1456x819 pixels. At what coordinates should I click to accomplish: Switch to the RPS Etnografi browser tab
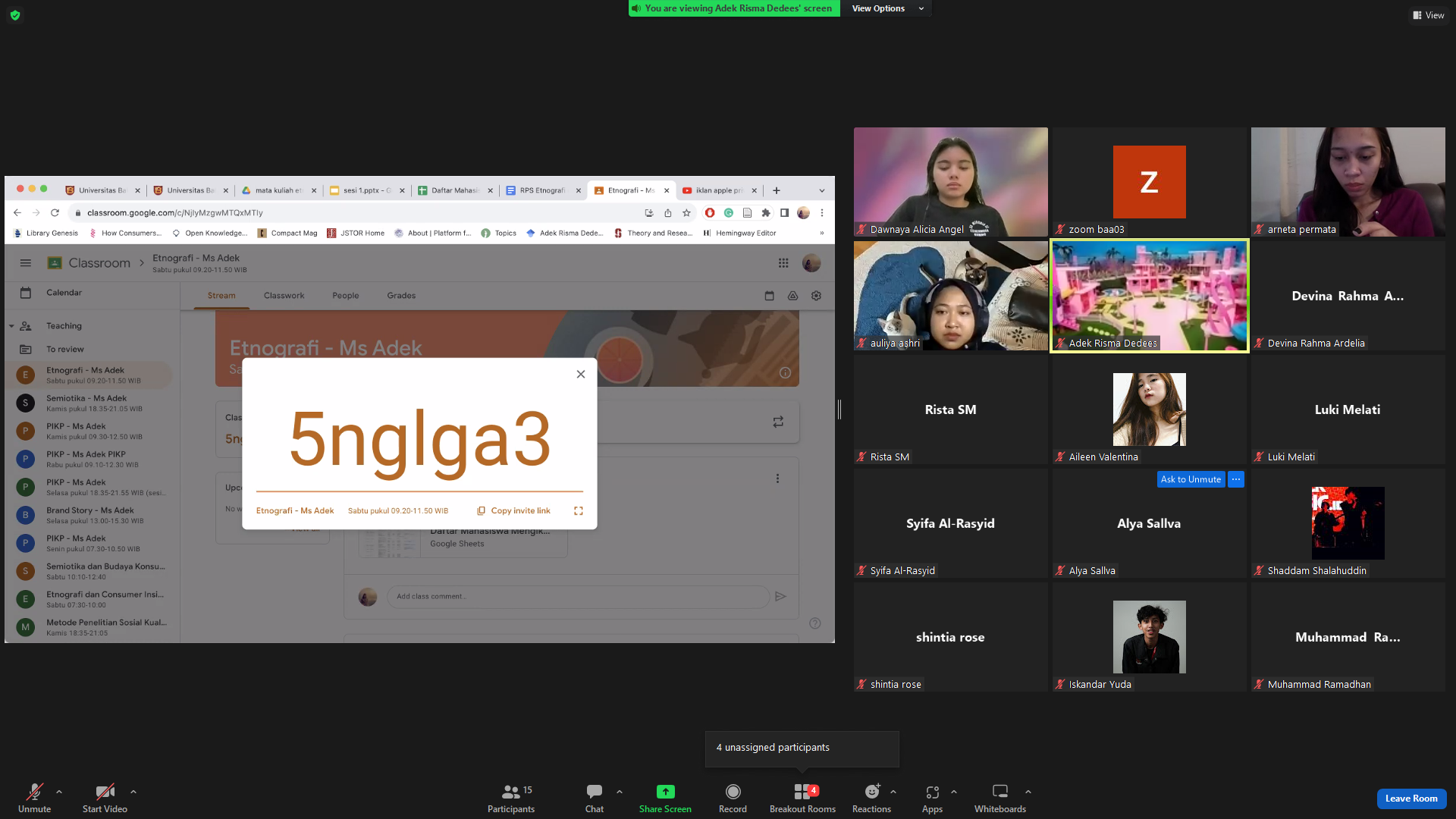[x=543, y=190]
